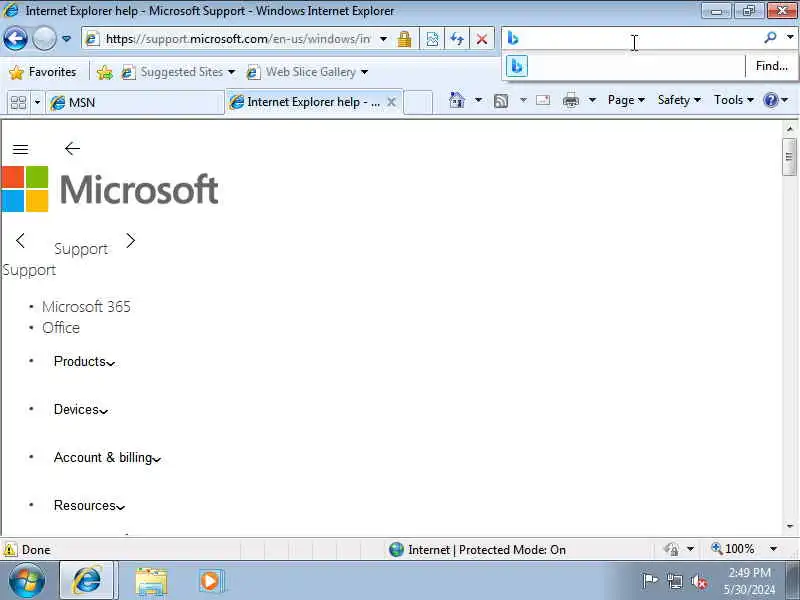Open the Favorites center button
This screenshot has width=800, height=600.
(43, 72)
